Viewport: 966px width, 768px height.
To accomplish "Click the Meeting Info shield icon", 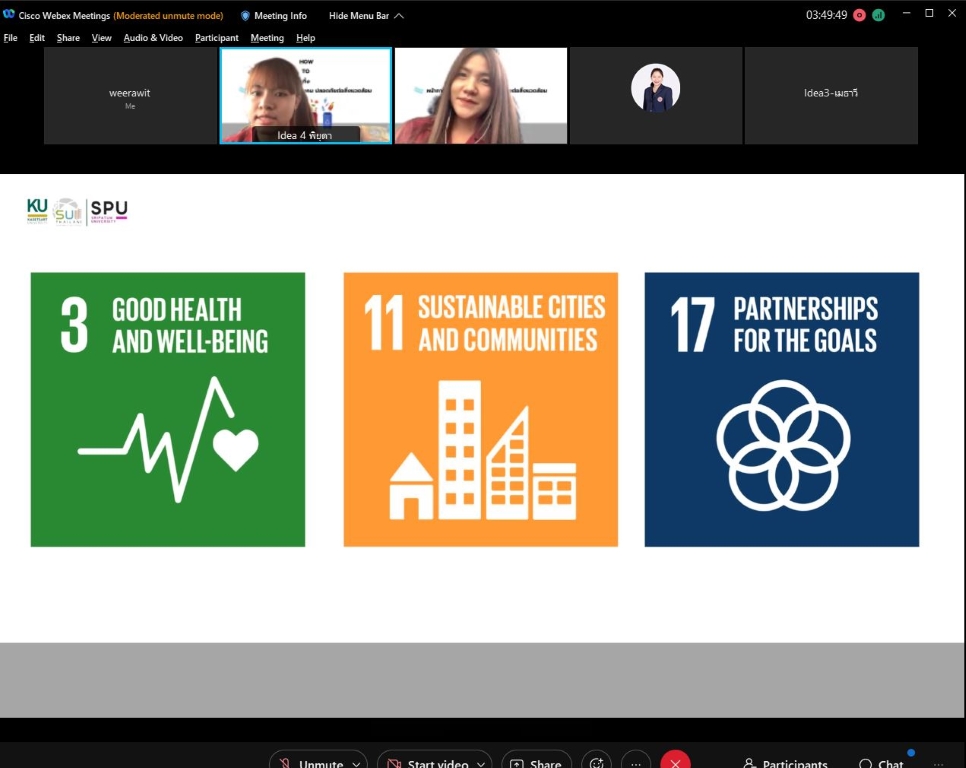I will pos(246,16).
